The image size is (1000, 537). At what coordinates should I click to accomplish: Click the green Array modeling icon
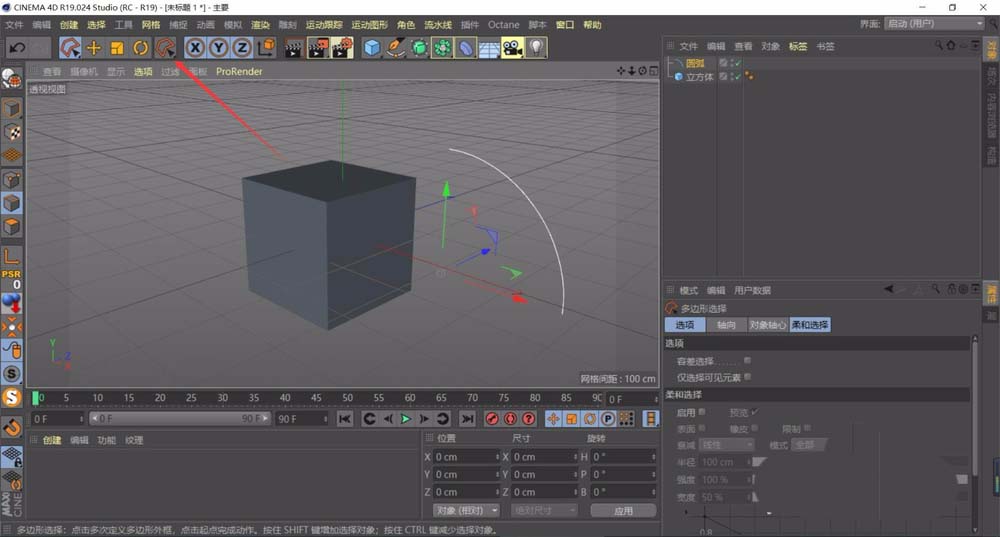pyautogui.click(x=442, y=48)
